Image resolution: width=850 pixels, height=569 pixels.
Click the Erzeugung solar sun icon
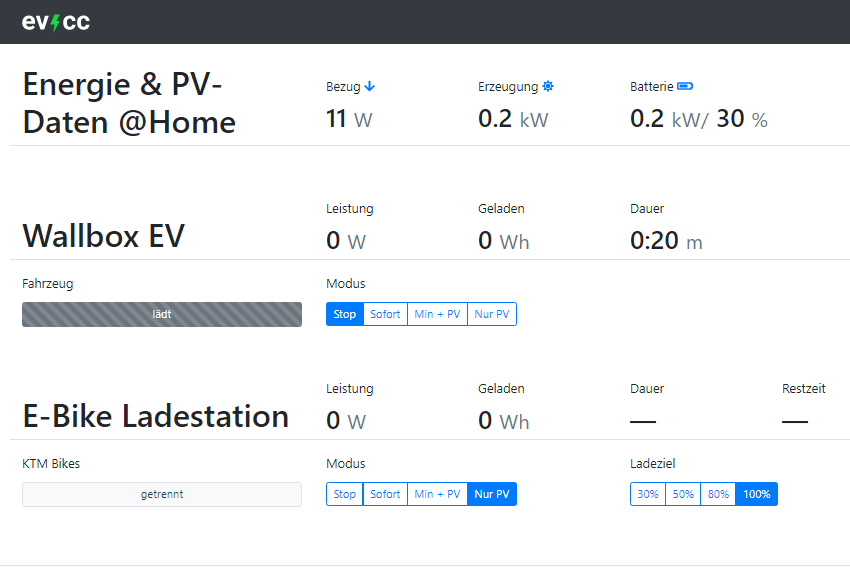(x=548, y=87)
